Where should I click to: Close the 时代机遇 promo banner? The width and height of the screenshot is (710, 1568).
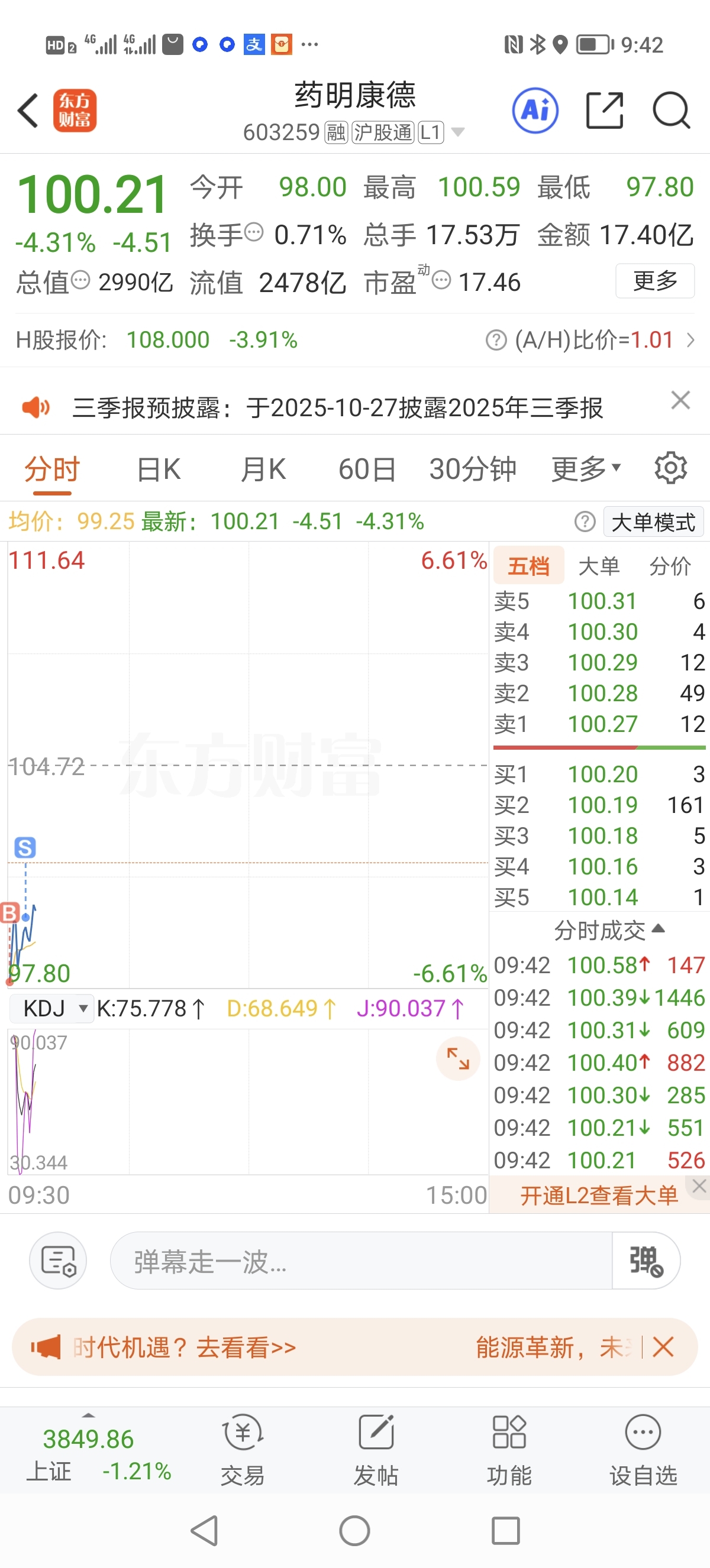tap(663, 1347)
